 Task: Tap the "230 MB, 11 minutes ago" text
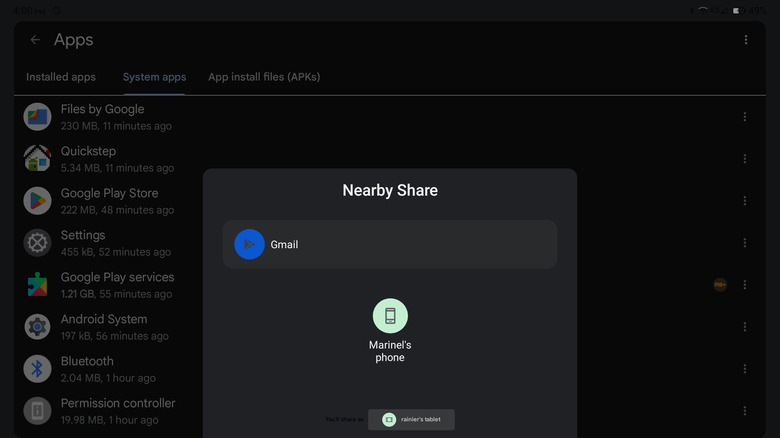pos(116,126)
